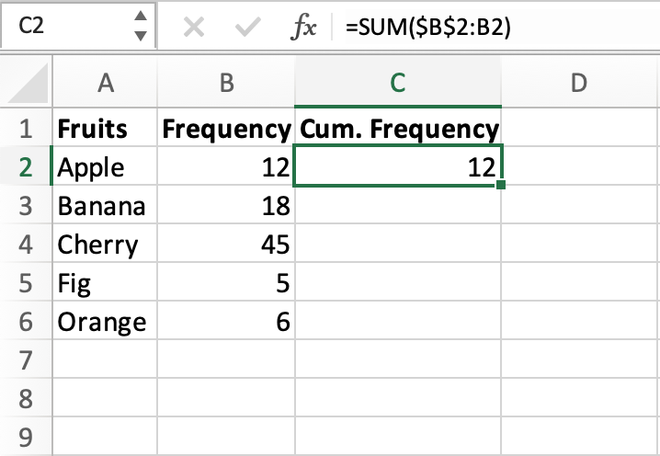This screenshot has width=660, height=456.
Task: Select row 7 header
Action: point(26,360)
